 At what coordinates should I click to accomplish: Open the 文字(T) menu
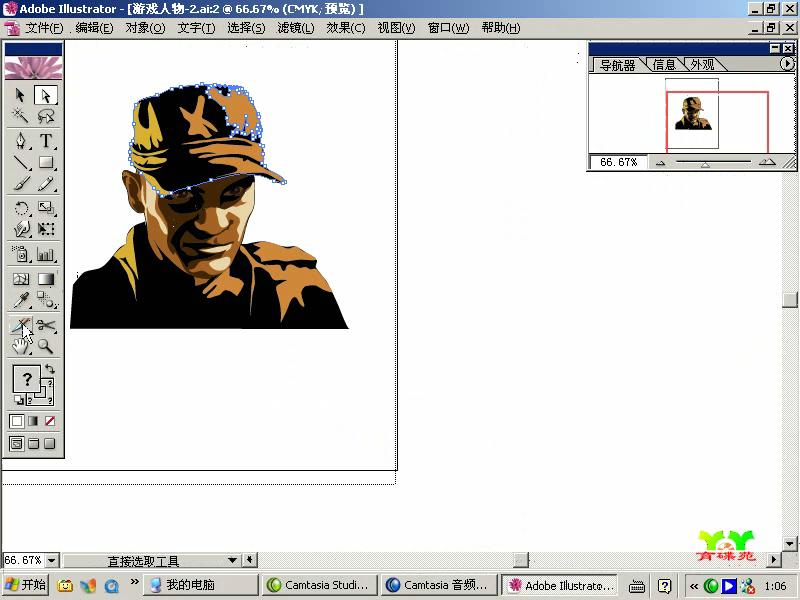[196, 28]
